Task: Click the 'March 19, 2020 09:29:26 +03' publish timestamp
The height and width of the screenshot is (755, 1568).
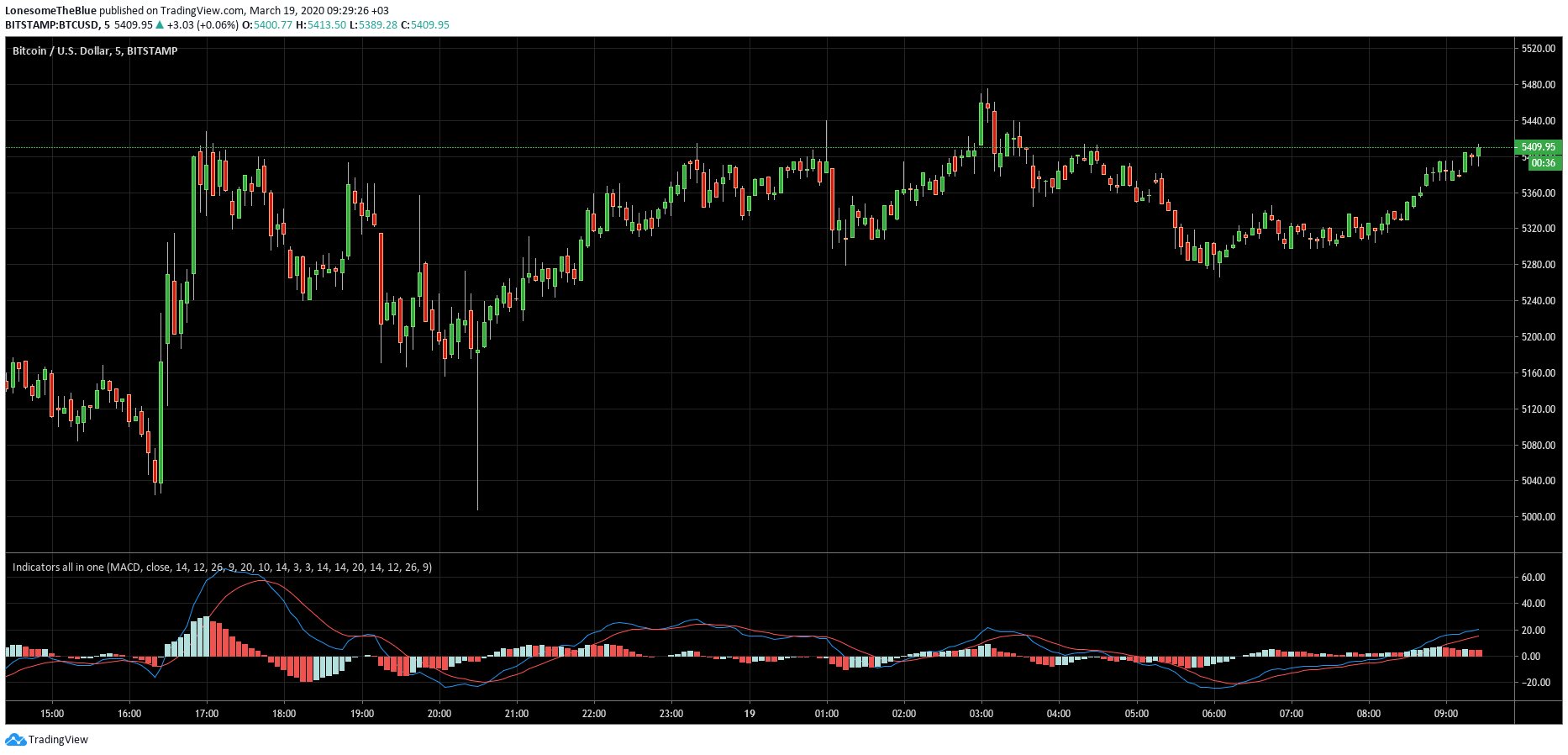Action: pyautogui.click(x=319, y=11)
